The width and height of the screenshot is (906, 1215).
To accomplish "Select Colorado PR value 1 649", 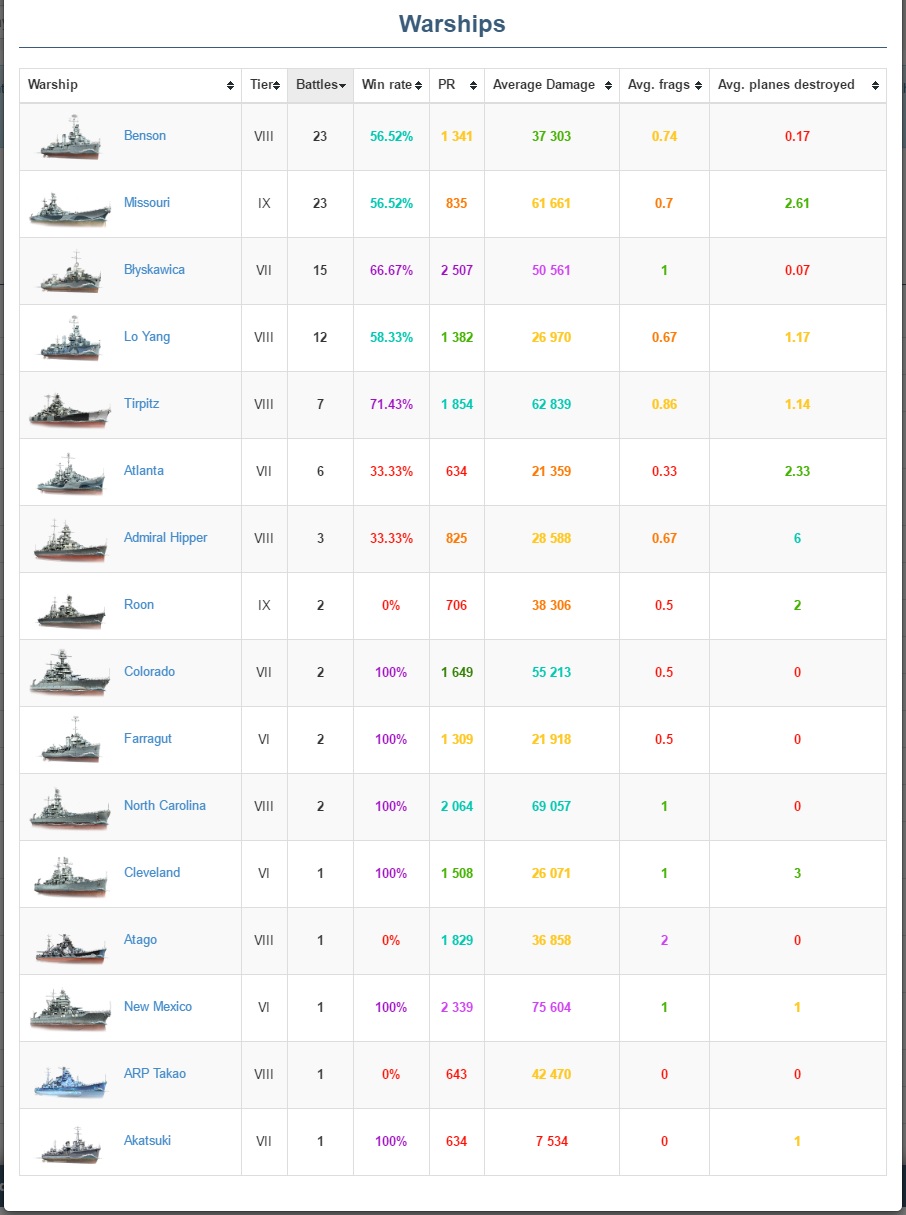I will 457,672.
